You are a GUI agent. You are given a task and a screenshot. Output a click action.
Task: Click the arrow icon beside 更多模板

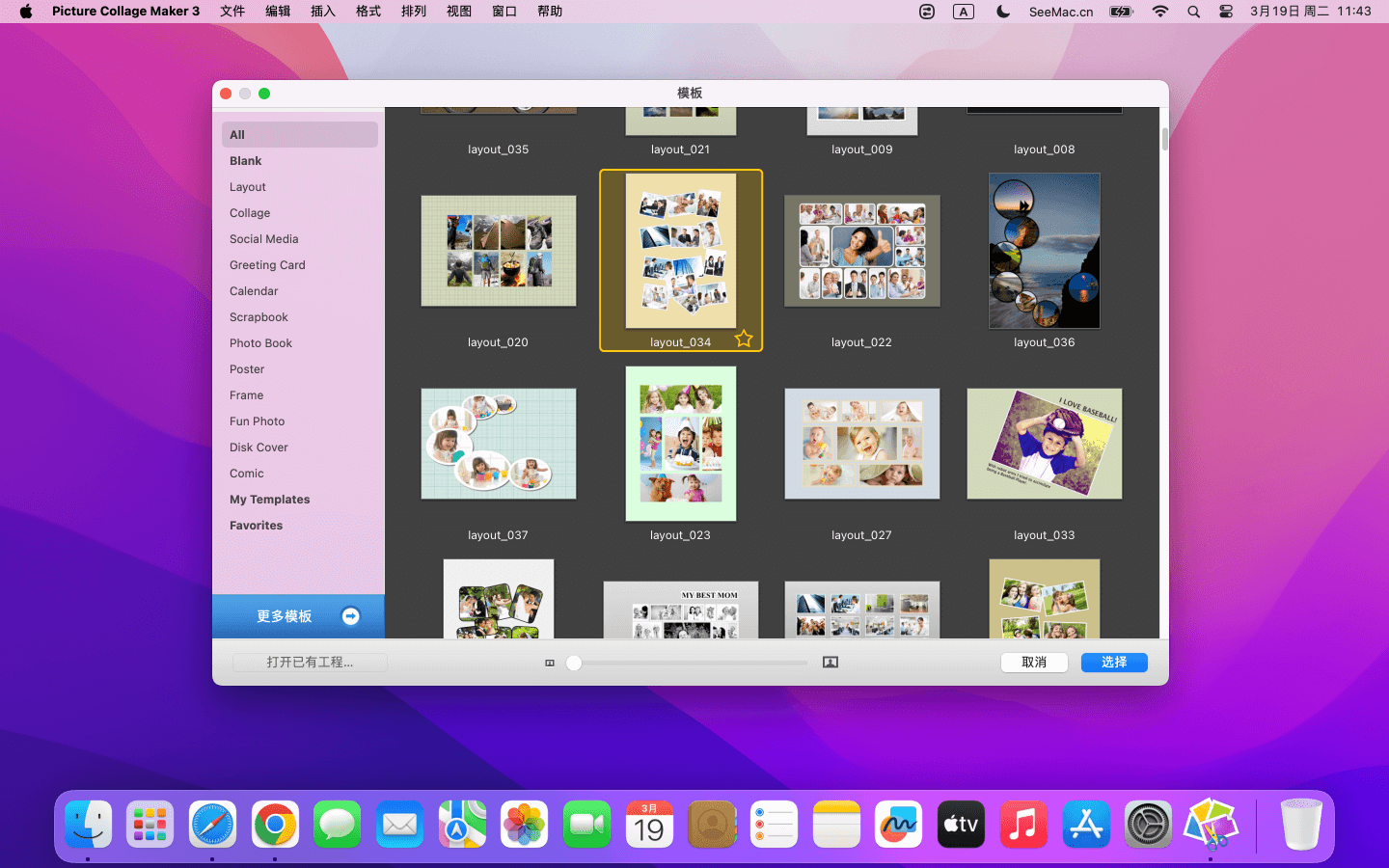coord(351,616)
